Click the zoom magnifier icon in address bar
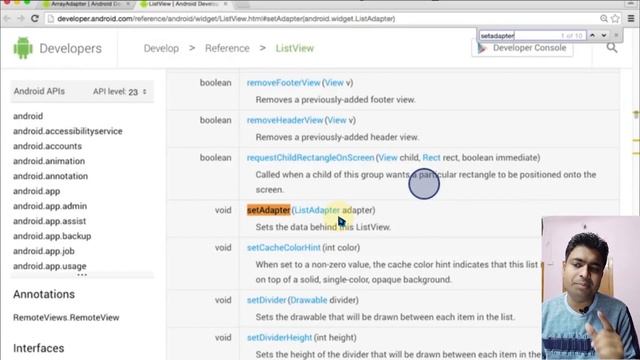640x360 pixels. (x=604, y=19)
